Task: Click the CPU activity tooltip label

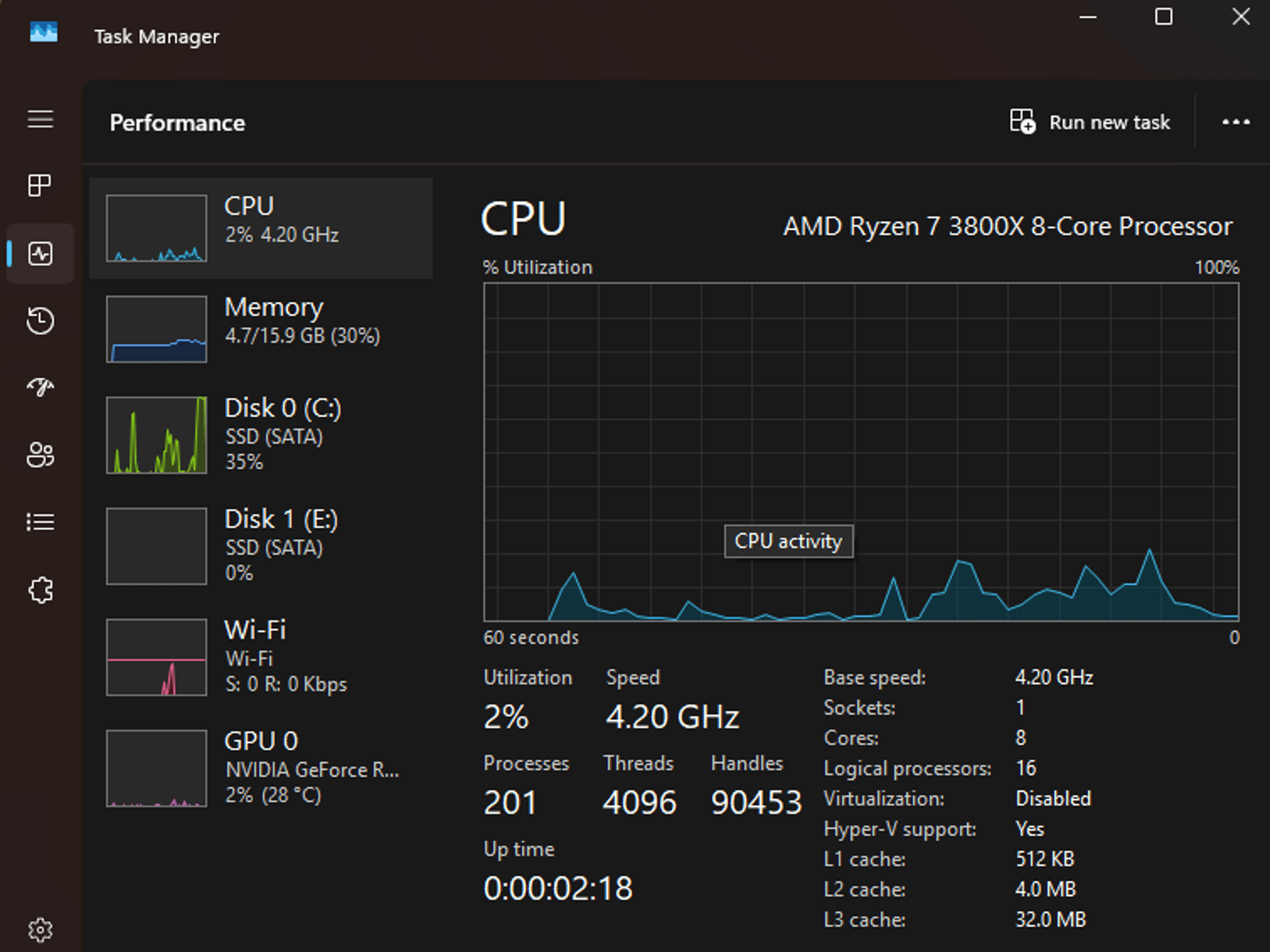Action: coord(788,541)
